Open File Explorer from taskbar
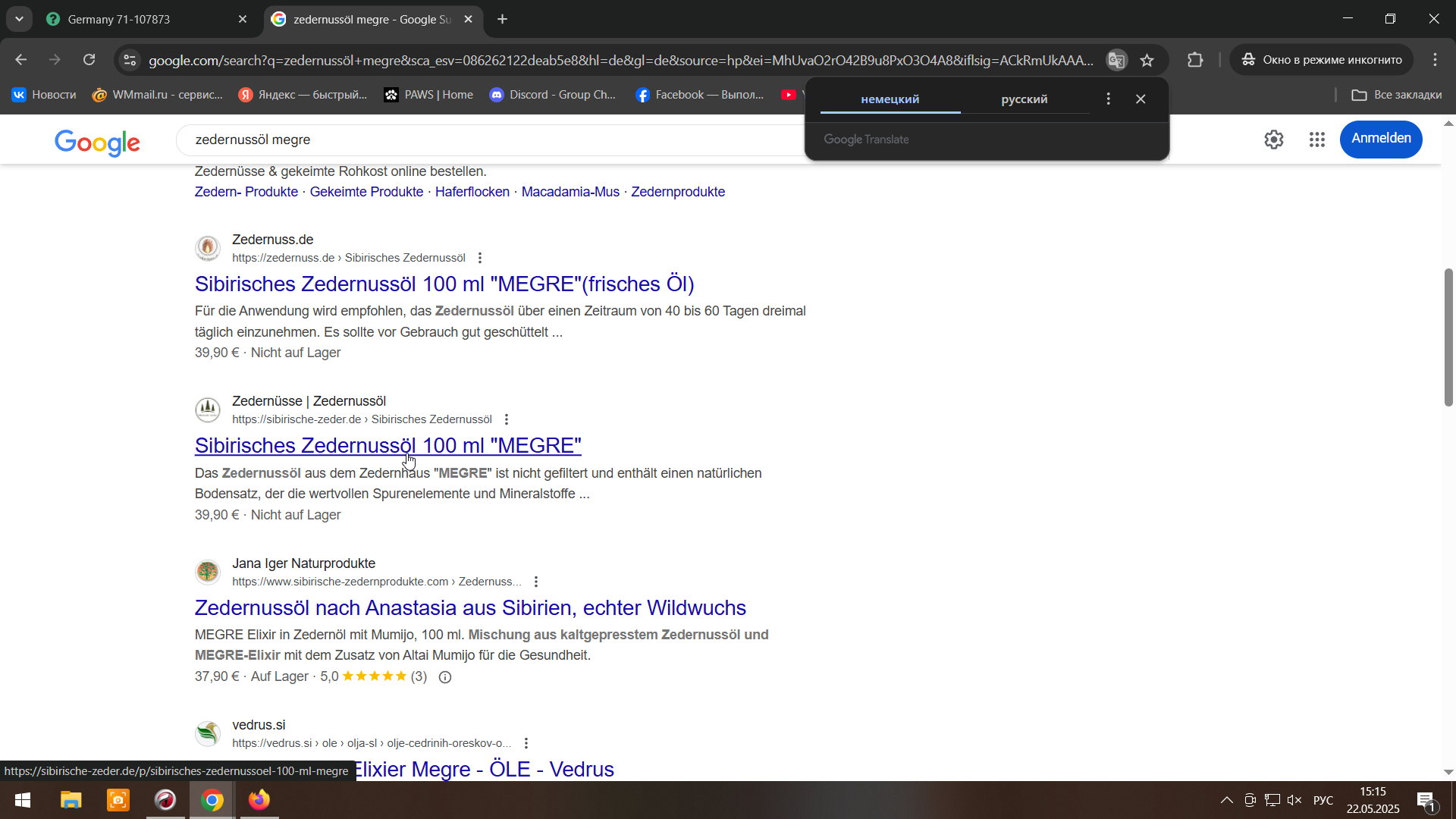1456x819 pixels. 71,800
